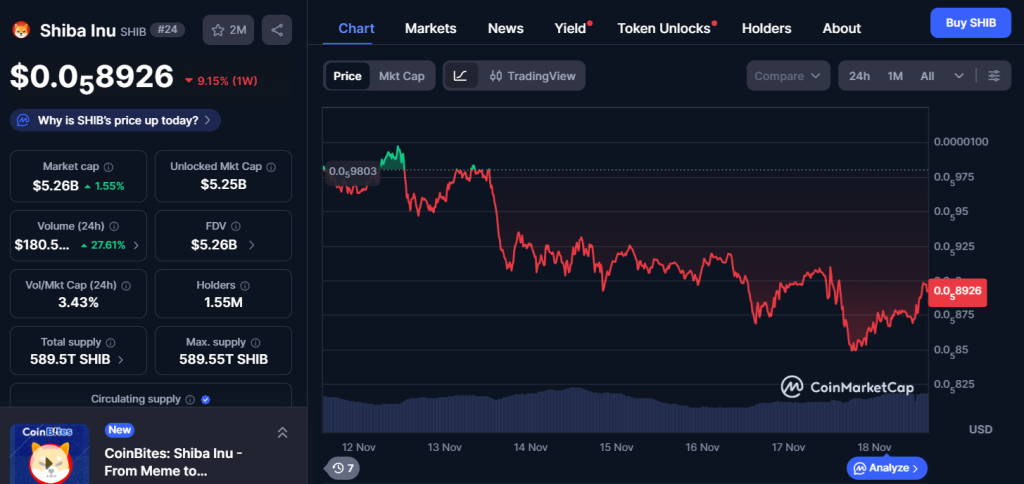Toggle chart to Mkt Cap view
Screen dimensions: 1024x484
point(401,76)
